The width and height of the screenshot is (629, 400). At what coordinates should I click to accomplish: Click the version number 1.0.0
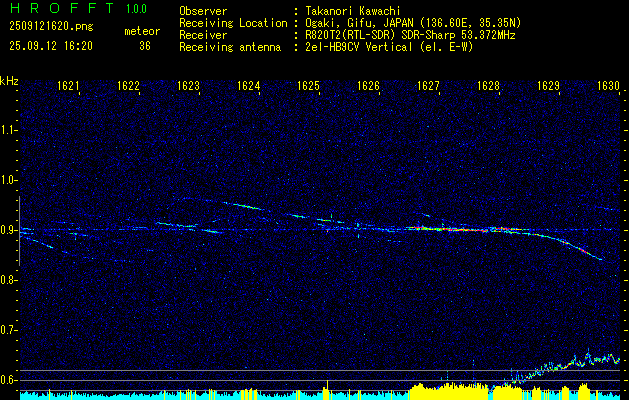pos(136,9)
